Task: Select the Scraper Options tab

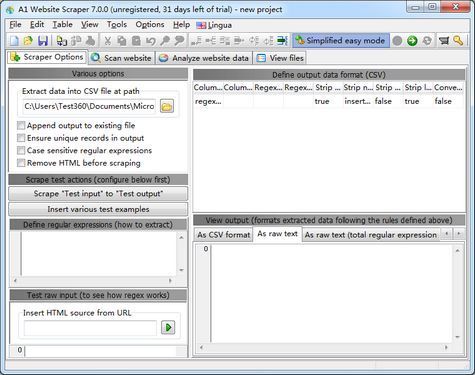Action: 47,57
